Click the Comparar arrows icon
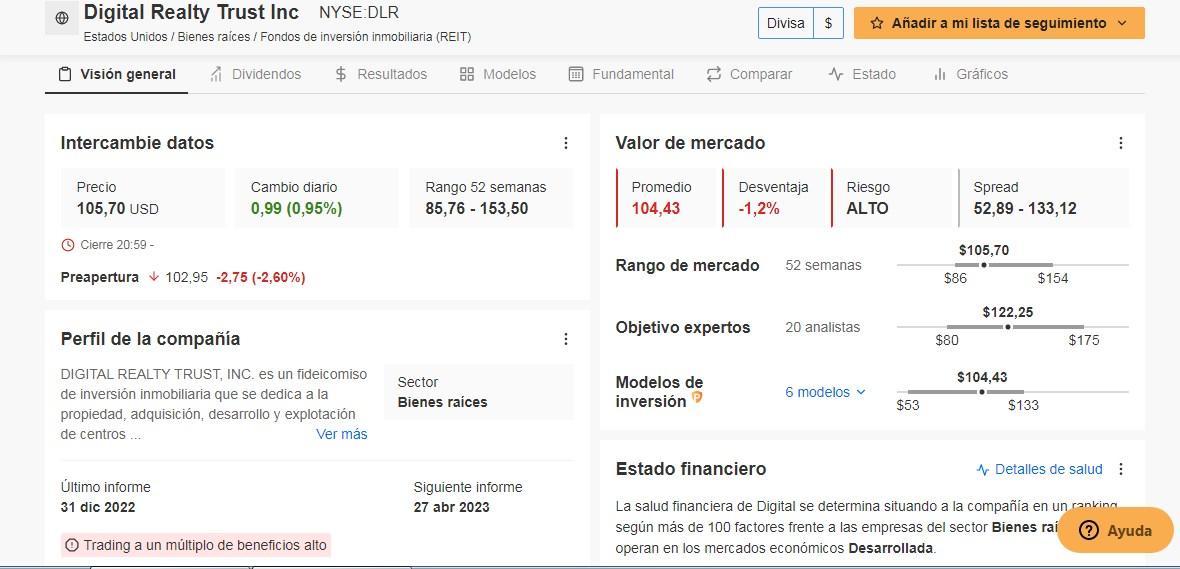This screenshot has width=1180, height=569. pyautogui.click(x=713, y=74)
